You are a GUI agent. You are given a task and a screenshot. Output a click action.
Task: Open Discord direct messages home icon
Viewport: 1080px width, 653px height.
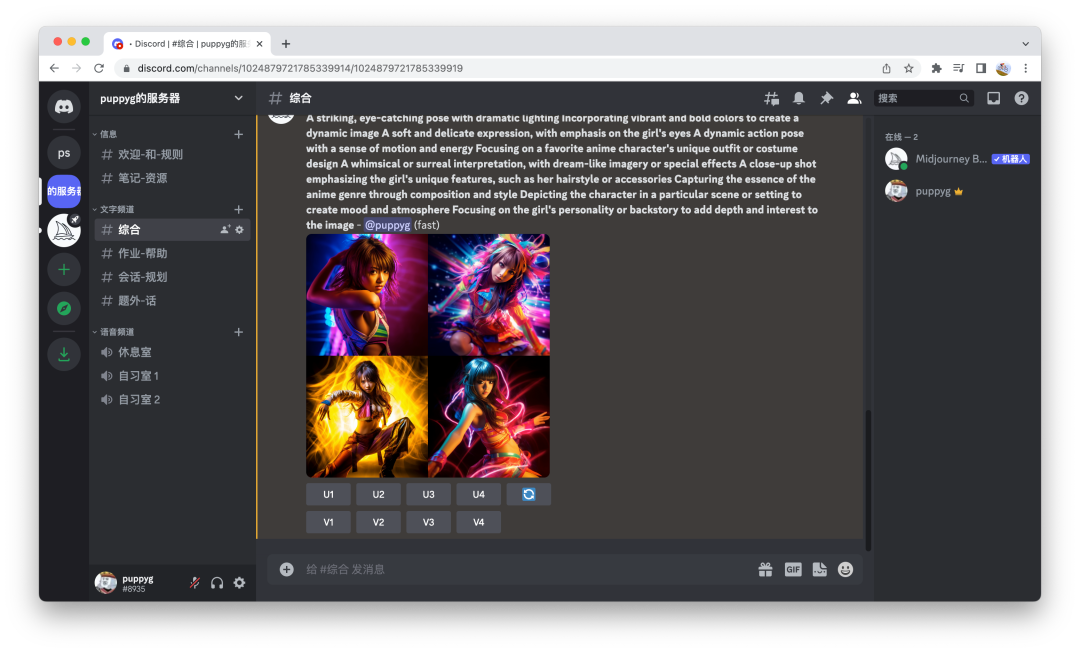[64, 106]
